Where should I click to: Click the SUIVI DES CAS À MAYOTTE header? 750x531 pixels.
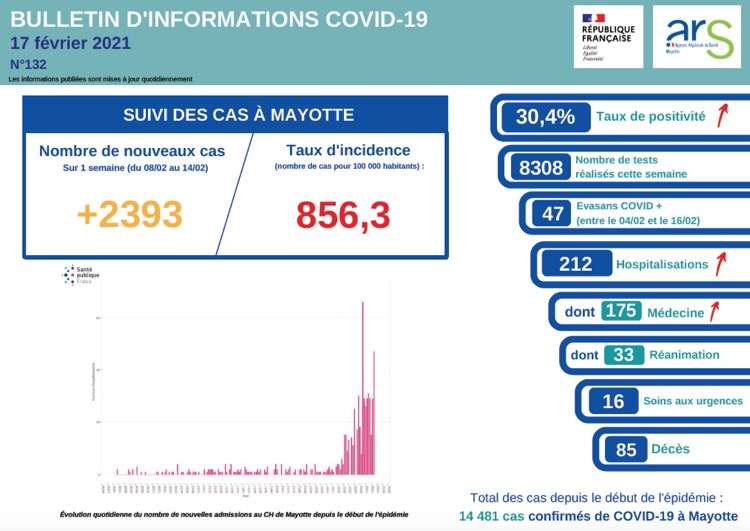point(235,115)
